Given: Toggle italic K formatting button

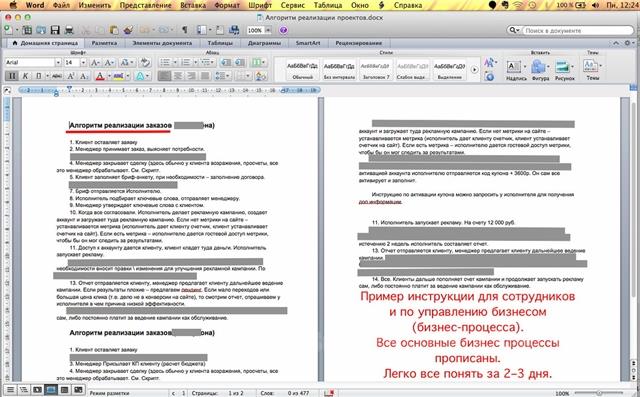Looking at the screenshot, I should pyautogui.click(x=25, y=76).
